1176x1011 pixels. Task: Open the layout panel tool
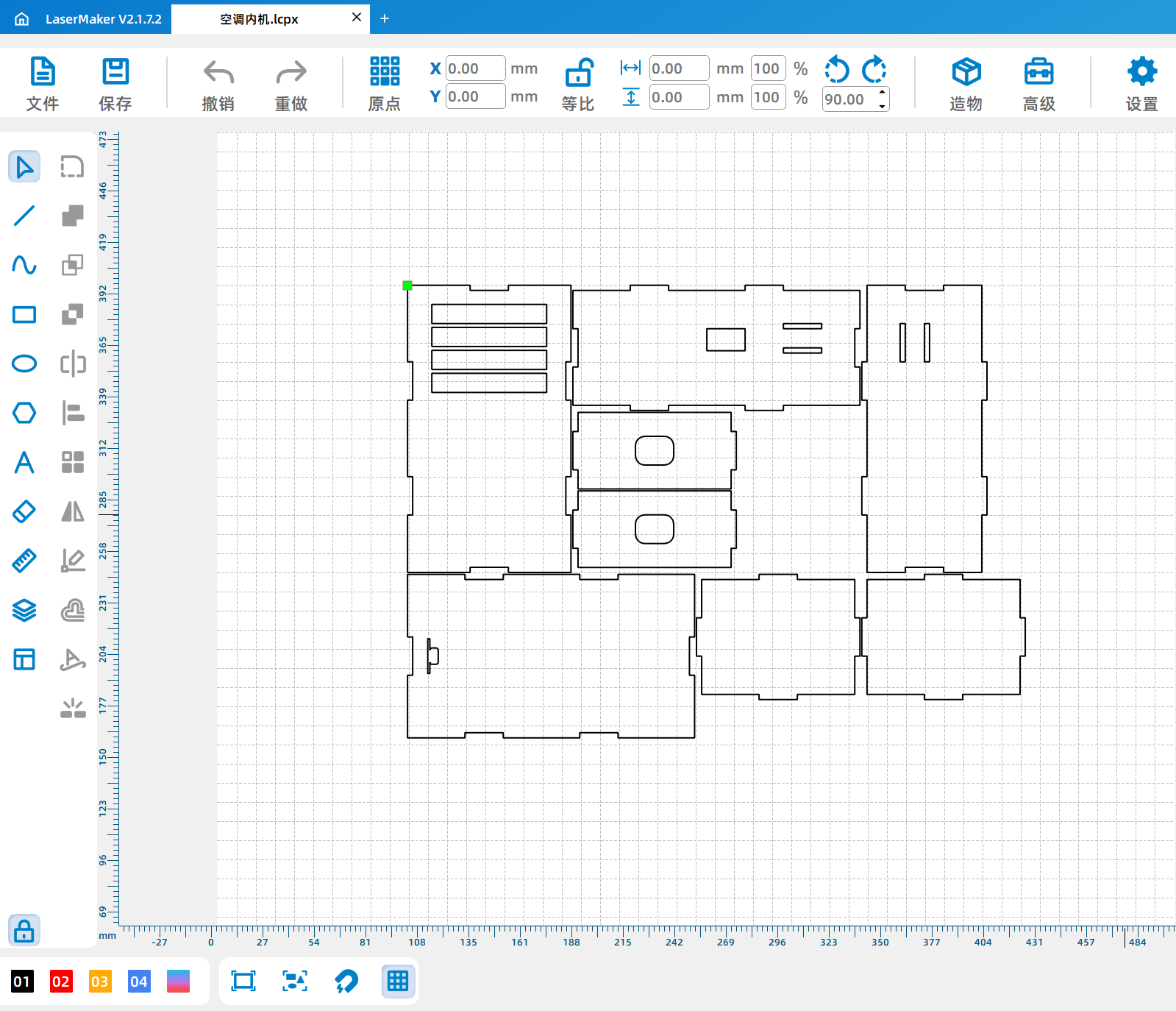[24, 659]
